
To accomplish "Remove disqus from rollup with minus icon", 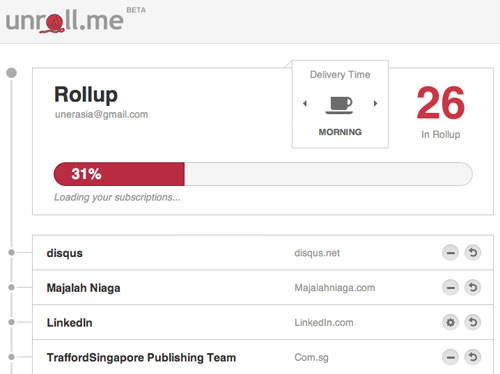I will click(450, 253).
